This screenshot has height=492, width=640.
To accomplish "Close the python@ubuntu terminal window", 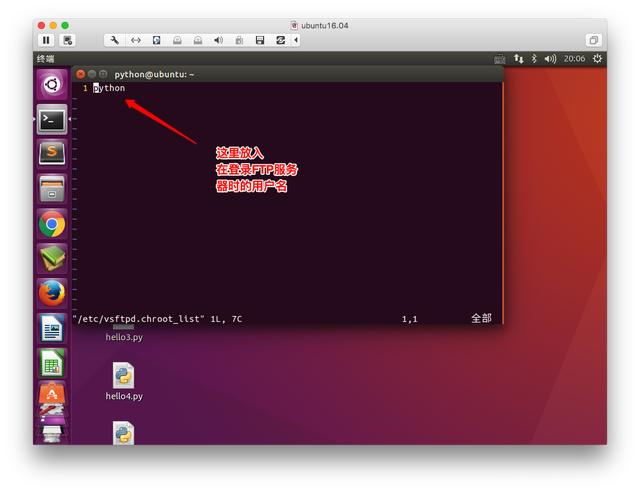I will pos(81,74).
